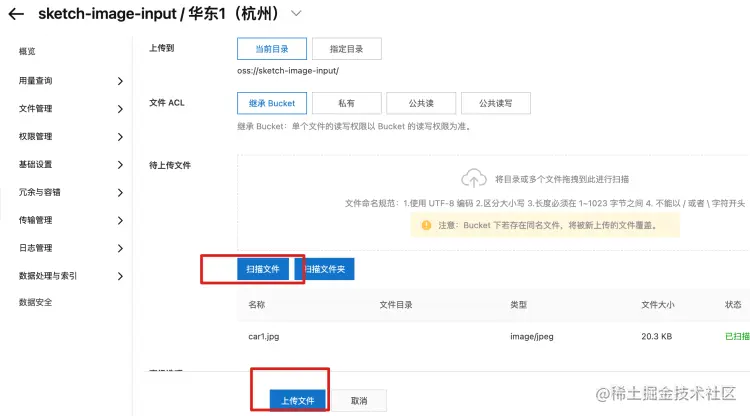Open the bucket region dropdown chevron
The width and height of the screenshot is (750, 416).
tap(297, 13)
